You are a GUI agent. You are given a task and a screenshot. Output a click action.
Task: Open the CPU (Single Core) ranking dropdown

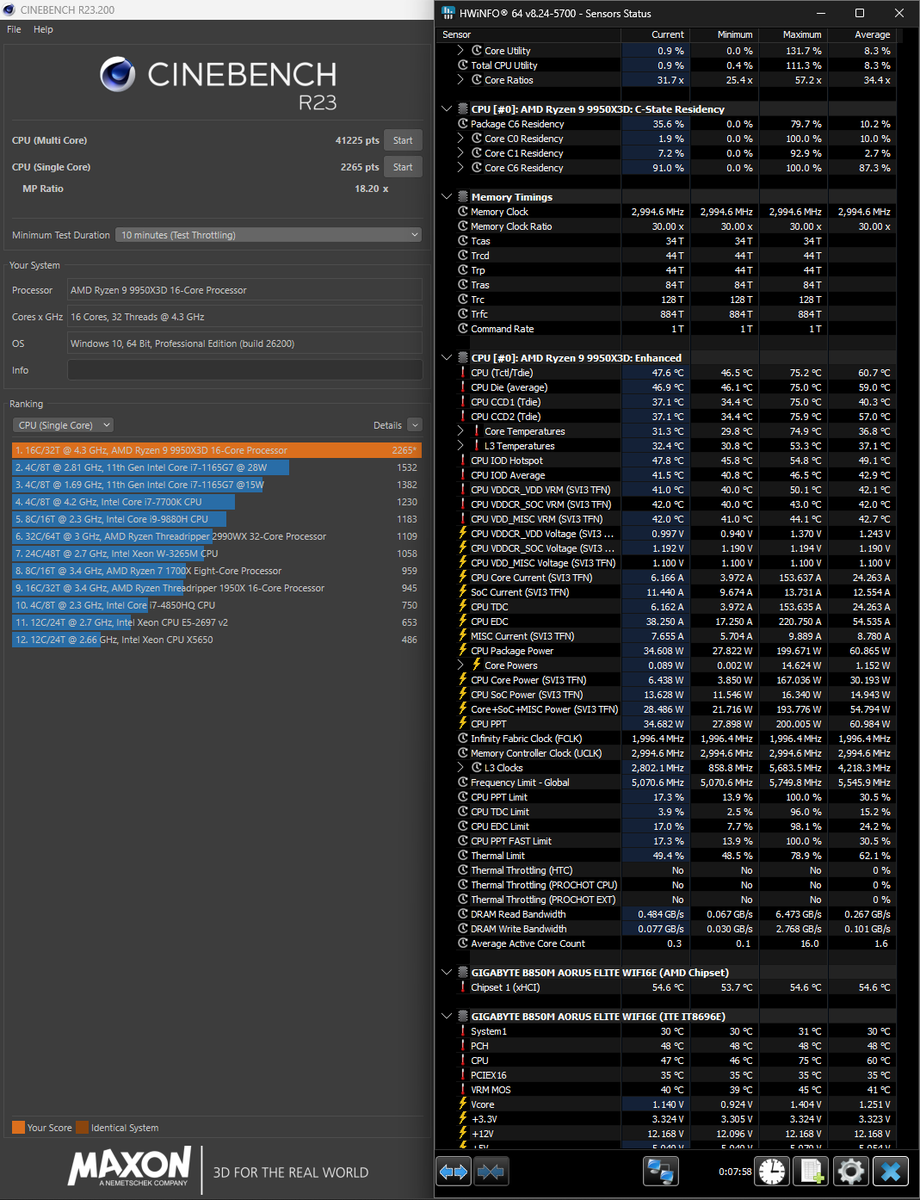coord(62,425)
